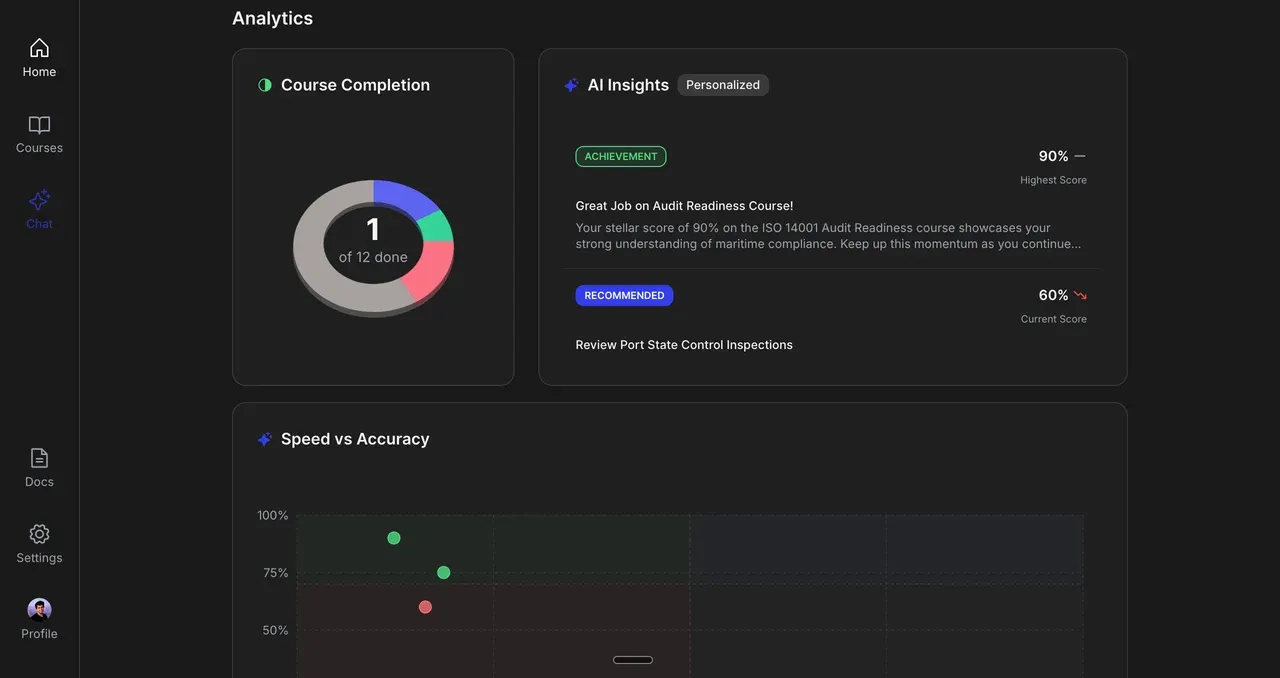The width and height of the screenshot is (1280, 678).
Task: Click the topmost green scatter plot dot
Action: pos(394,538)
